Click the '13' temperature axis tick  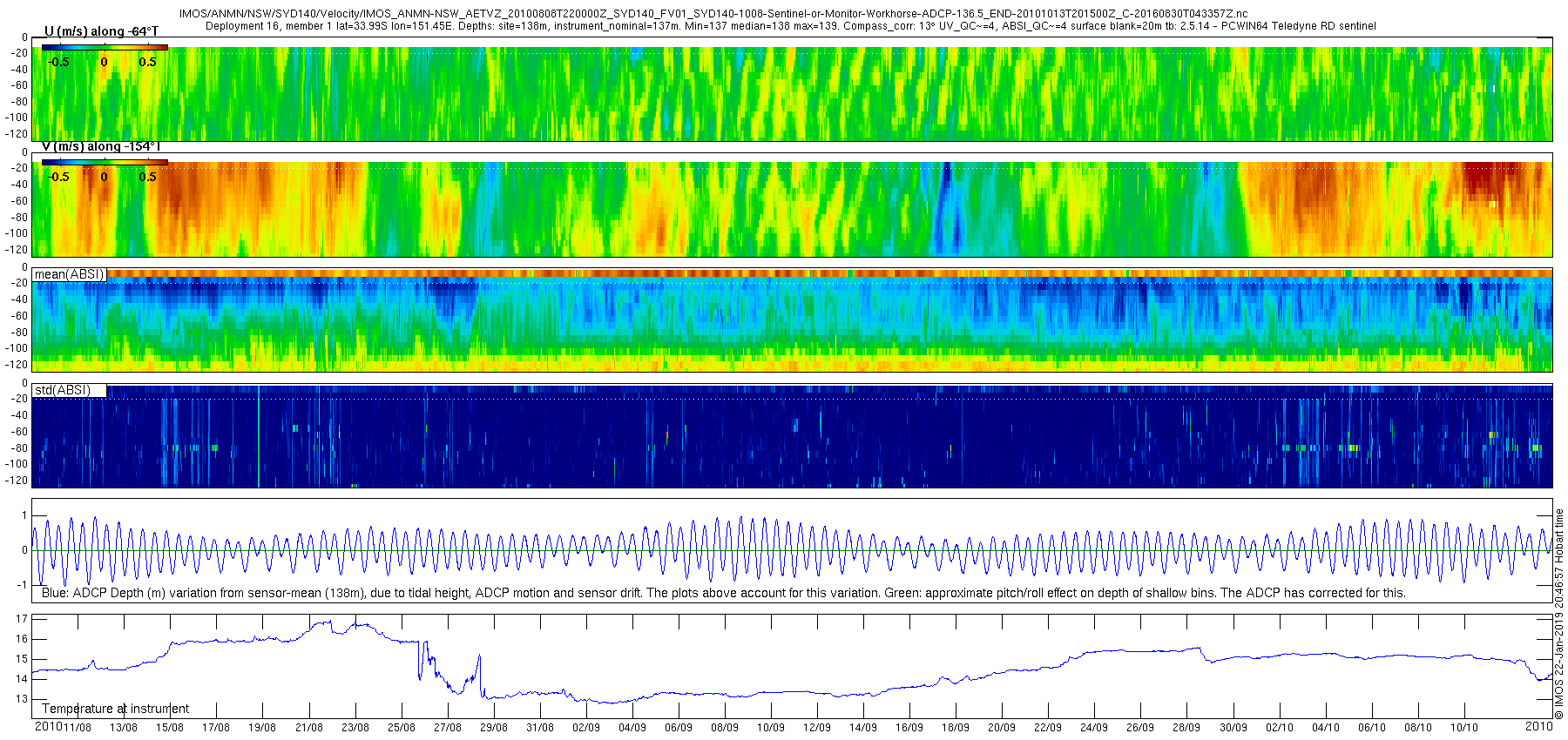[23, 699]
